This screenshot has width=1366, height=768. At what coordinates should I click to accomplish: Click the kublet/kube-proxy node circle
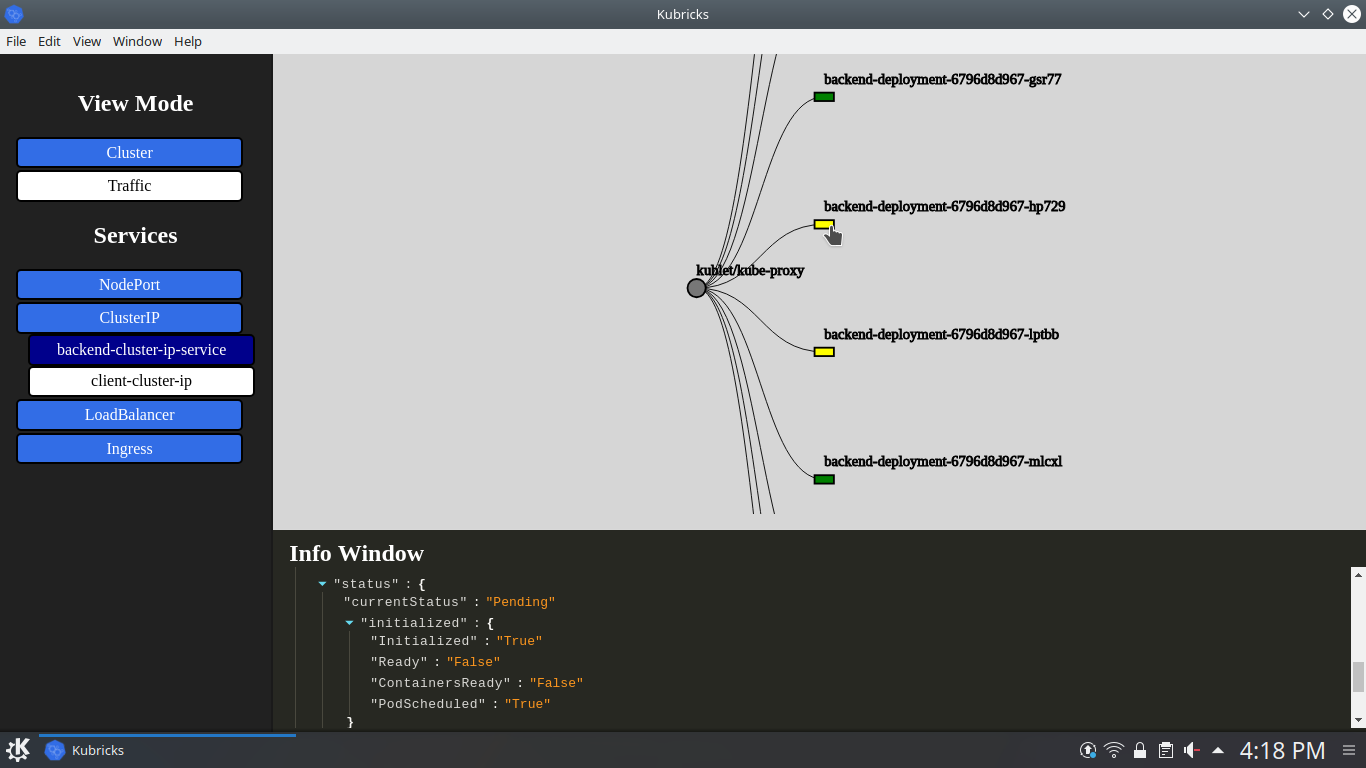(697, 288)
